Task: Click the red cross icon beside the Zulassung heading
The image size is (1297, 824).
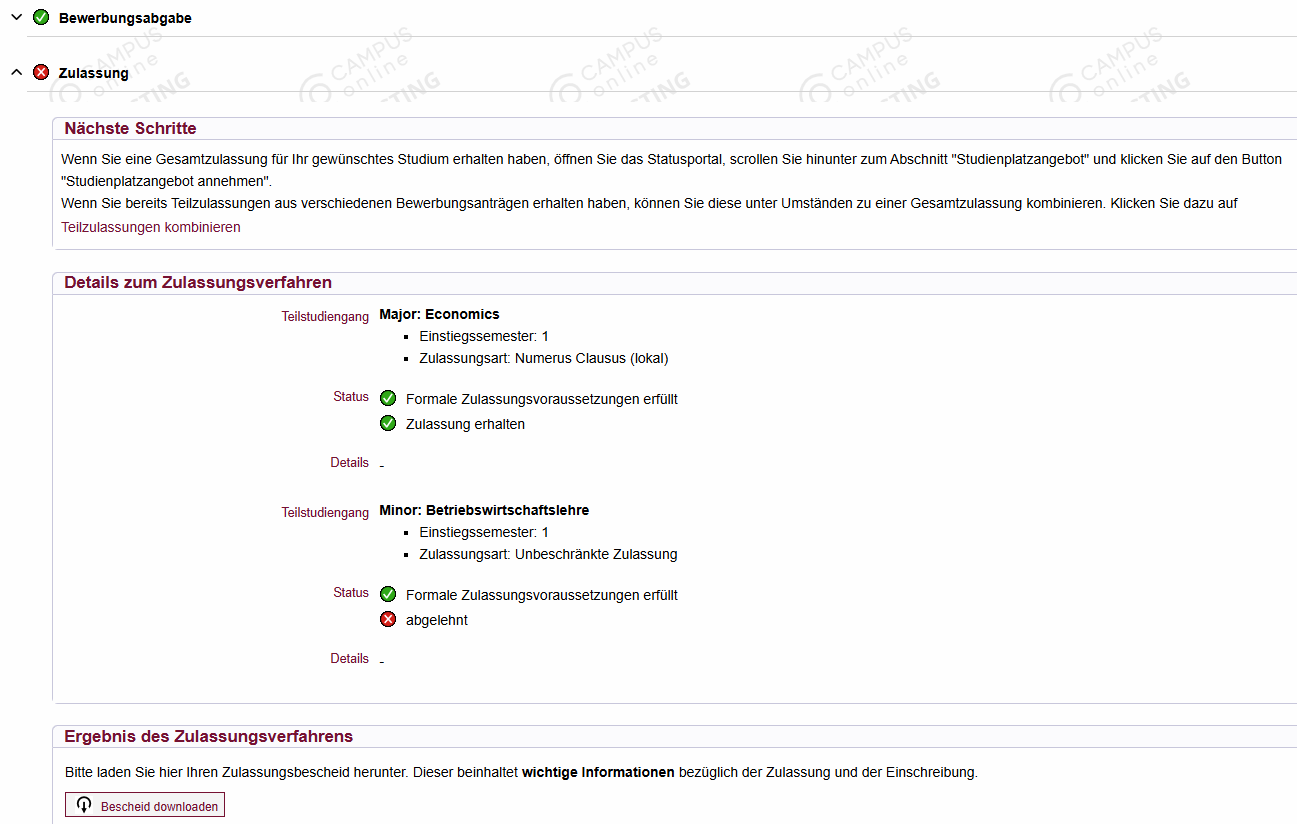Action: [41, 72]
